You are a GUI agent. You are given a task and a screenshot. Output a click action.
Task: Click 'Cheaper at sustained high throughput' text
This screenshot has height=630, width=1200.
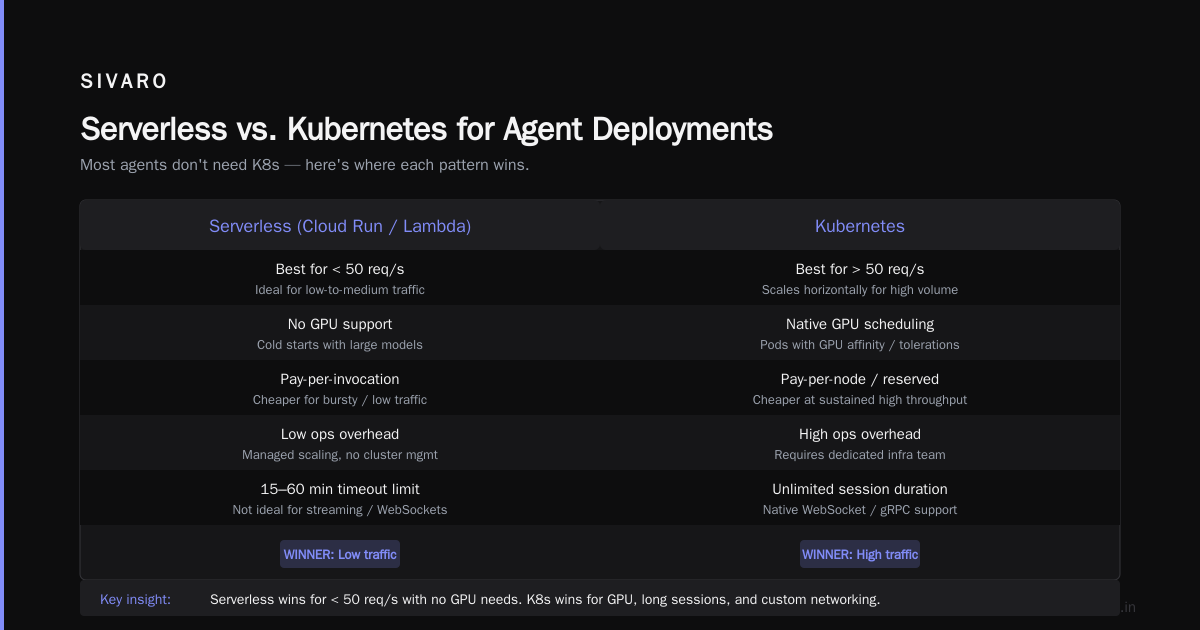[860, 400]
